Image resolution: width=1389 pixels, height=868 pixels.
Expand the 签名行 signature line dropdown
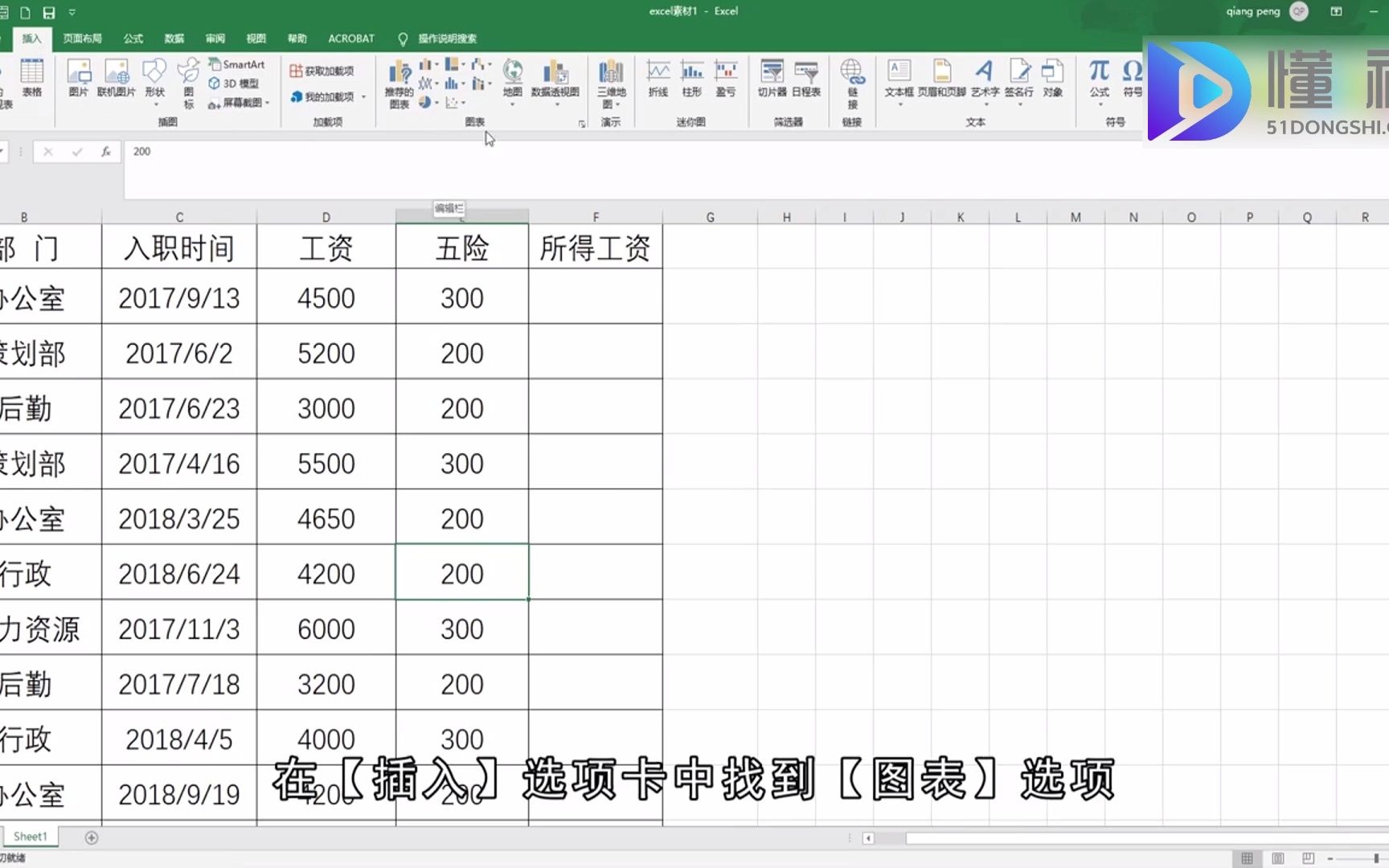tap(1019, 104)
